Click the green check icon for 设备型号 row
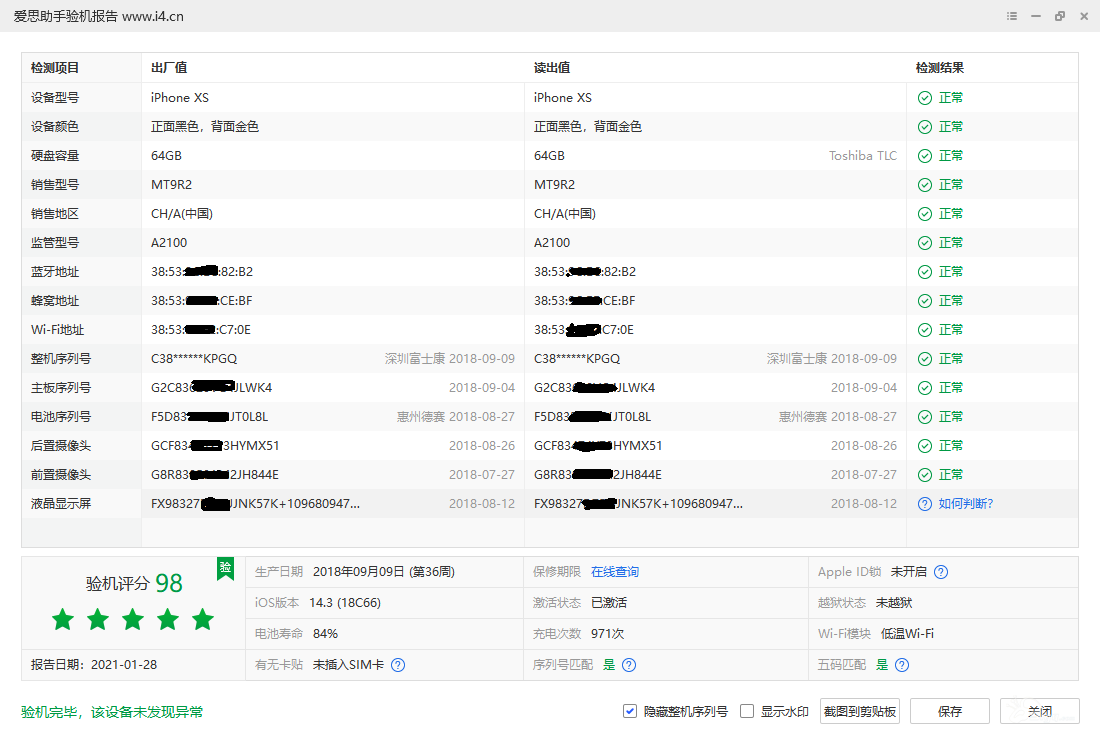1100x749 pixels. (925, 98)
